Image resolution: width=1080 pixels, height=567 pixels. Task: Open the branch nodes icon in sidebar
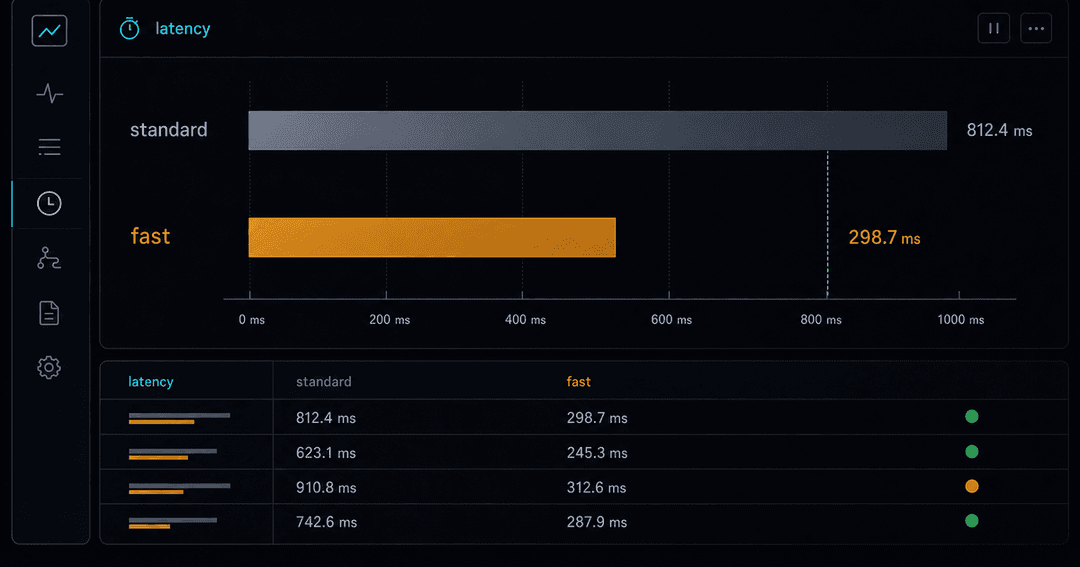(x=49, y=258)
